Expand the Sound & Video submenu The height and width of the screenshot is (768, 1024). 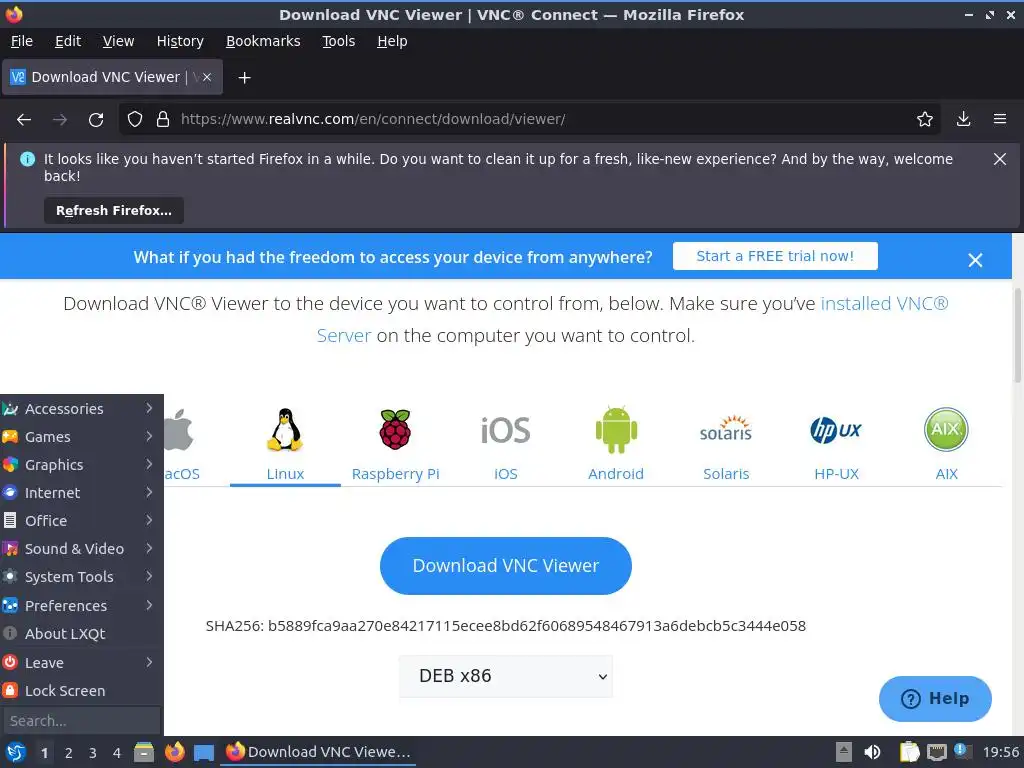(82, 549)
